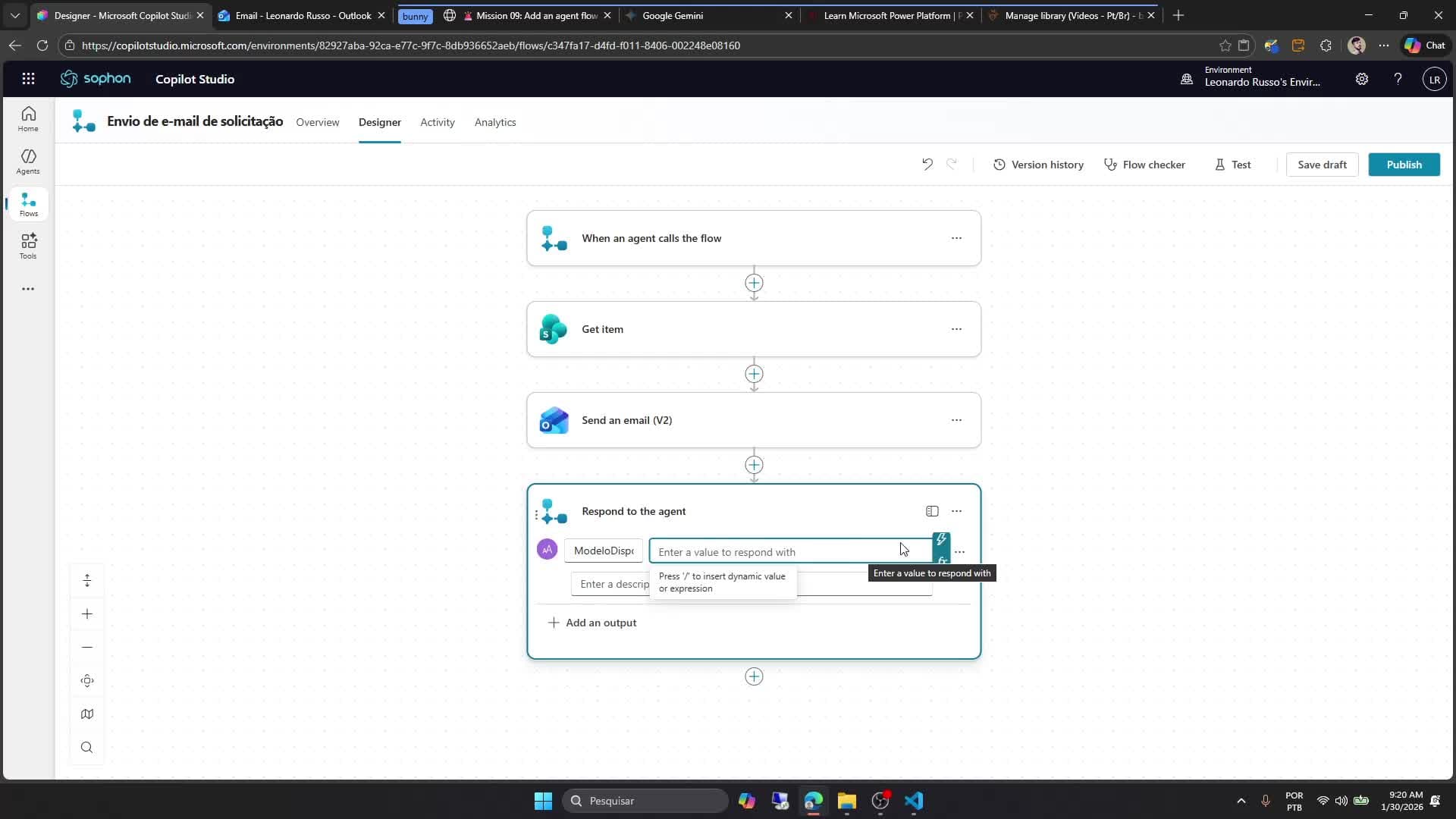Image resolution: width=1456 pixels, height=819 pixels.
Task: Click the canvas zoom out minus
Action: (x=87, y=647)
